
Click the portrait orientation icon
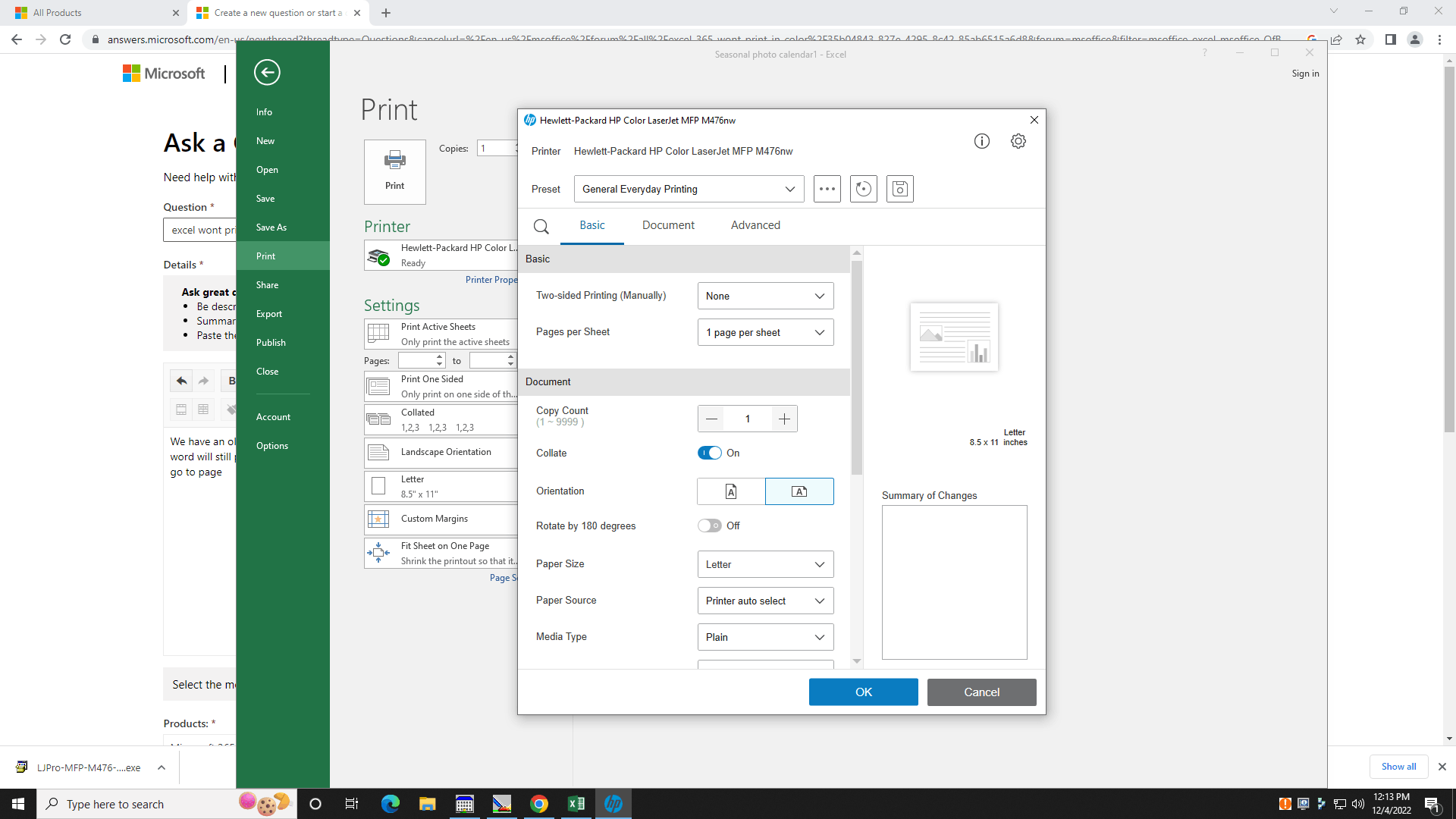(731, 491)
